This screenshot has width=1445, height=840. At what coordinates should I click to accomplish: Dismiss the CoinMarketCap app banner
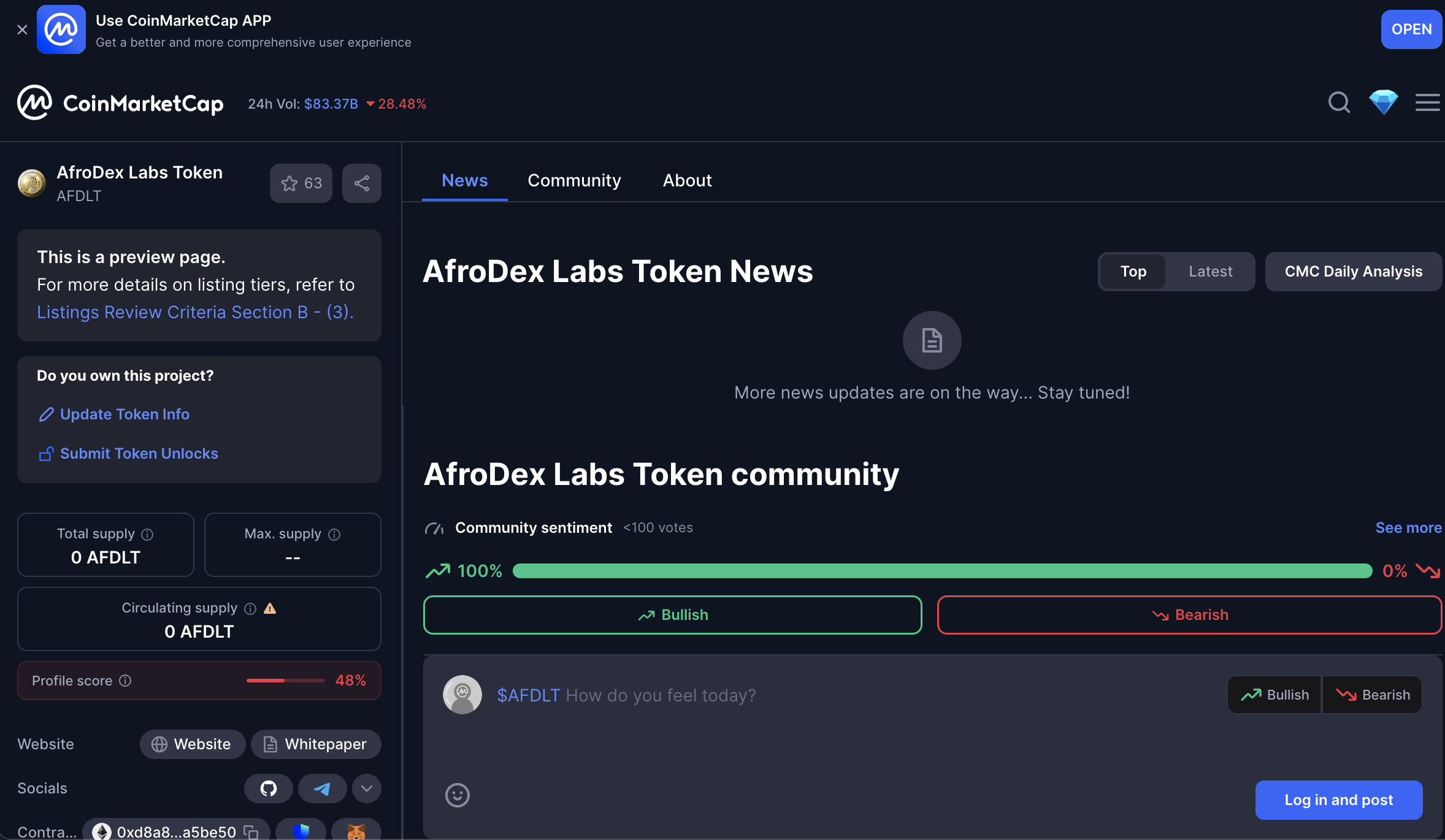point(22,29)
